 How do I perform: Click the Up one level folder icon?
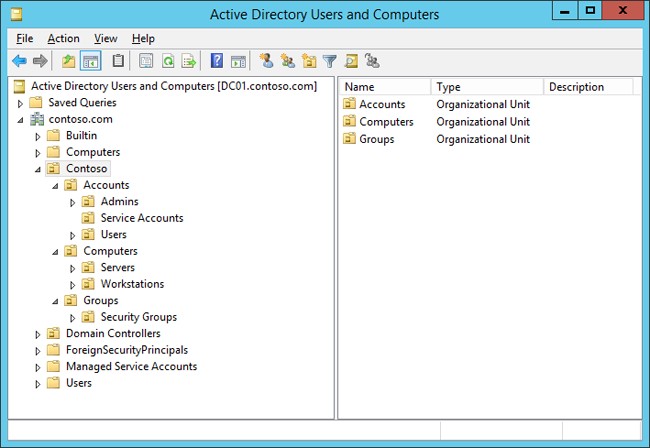[68, 61]
